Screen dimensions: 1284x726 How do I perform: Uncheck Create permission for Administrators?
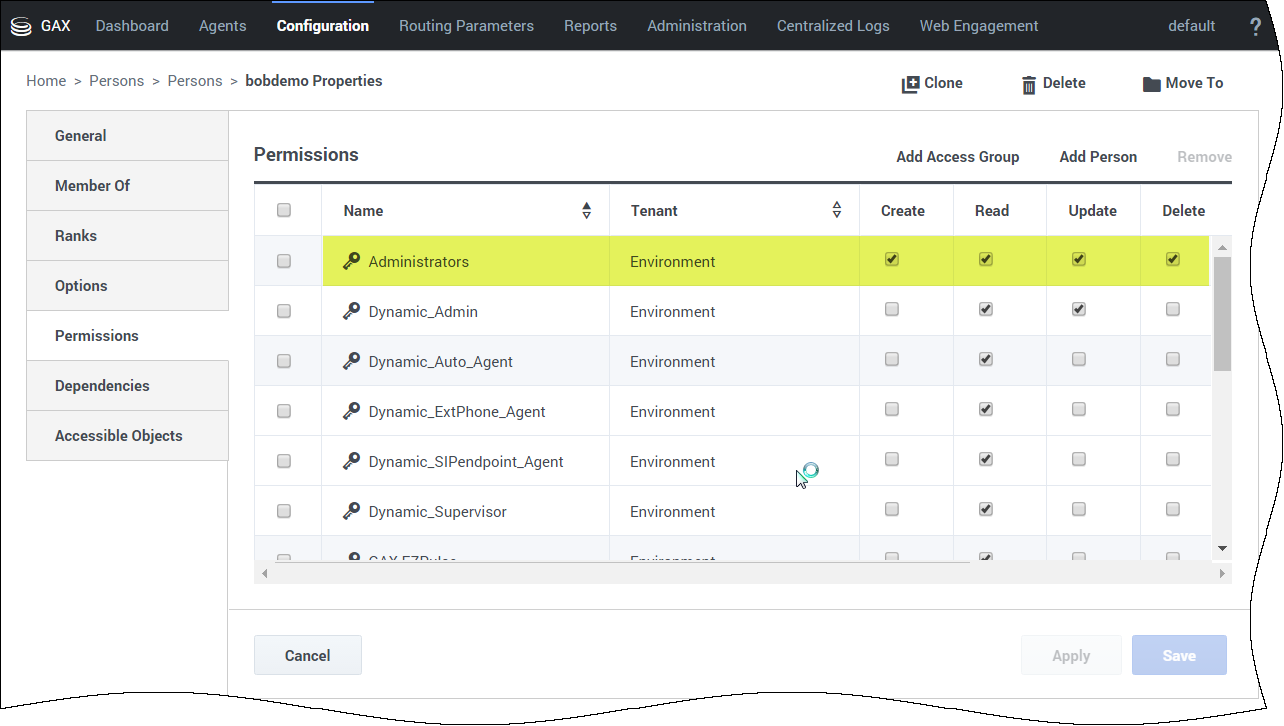click(892, 259)
